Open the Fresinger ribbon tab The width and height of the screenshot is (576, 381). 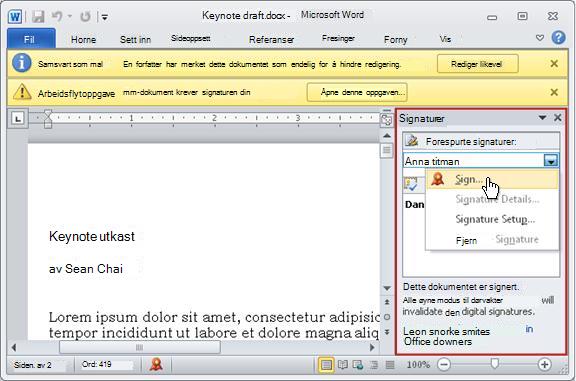(x=338, y=38)
